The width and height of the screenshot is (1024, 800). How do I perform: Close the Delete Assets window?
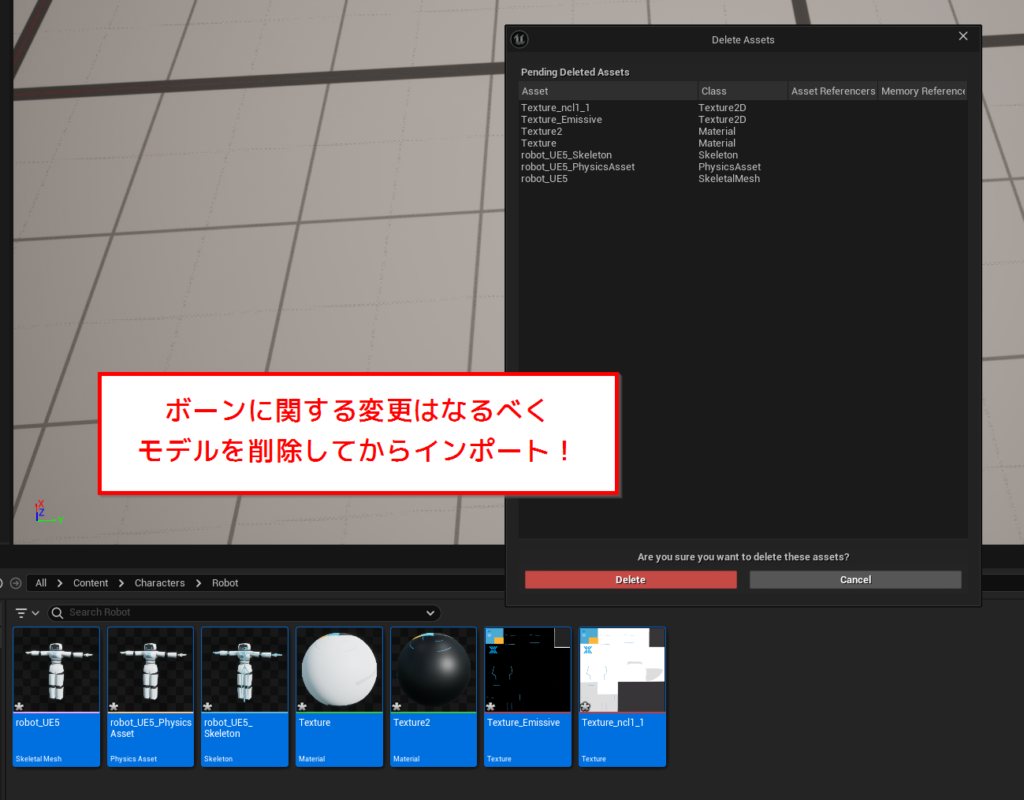[x=963, y=36]
